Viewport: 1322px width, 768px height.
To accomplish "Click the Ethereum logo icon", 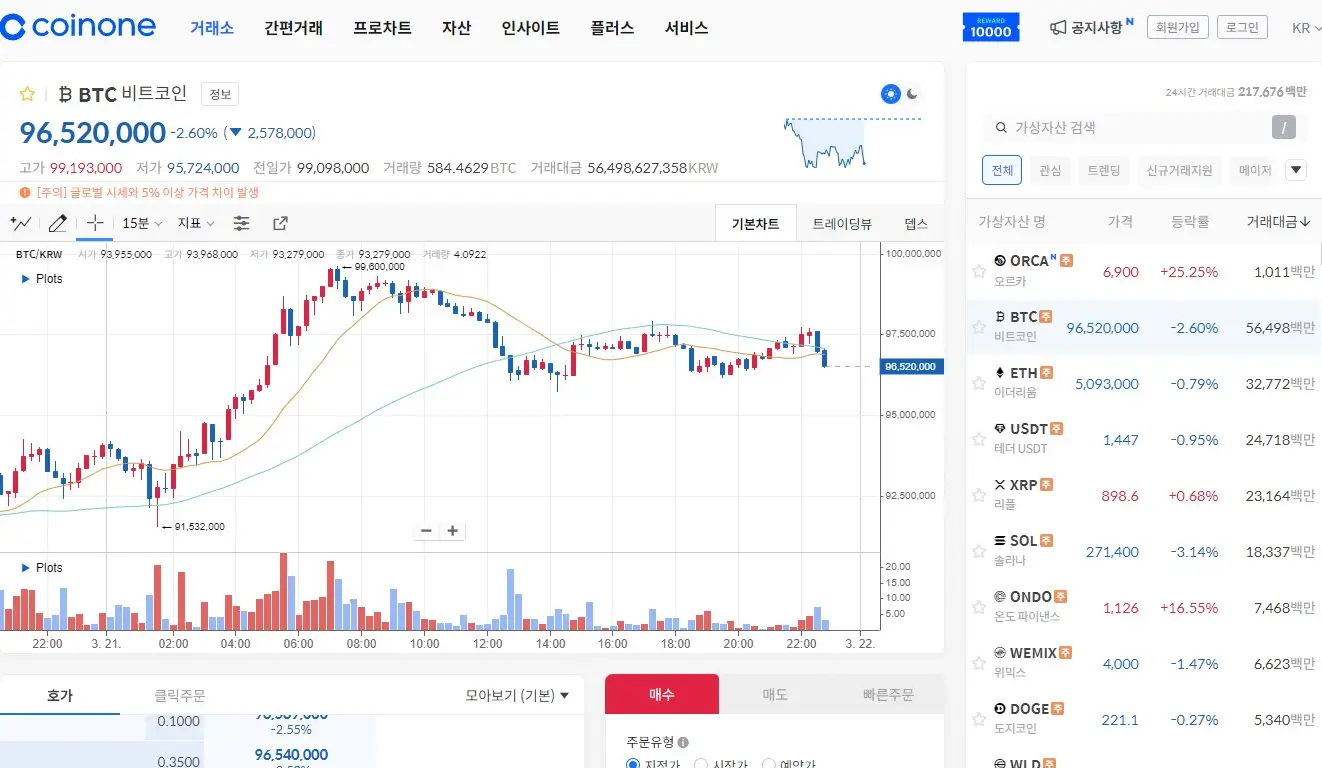I will pos(1000,373).
